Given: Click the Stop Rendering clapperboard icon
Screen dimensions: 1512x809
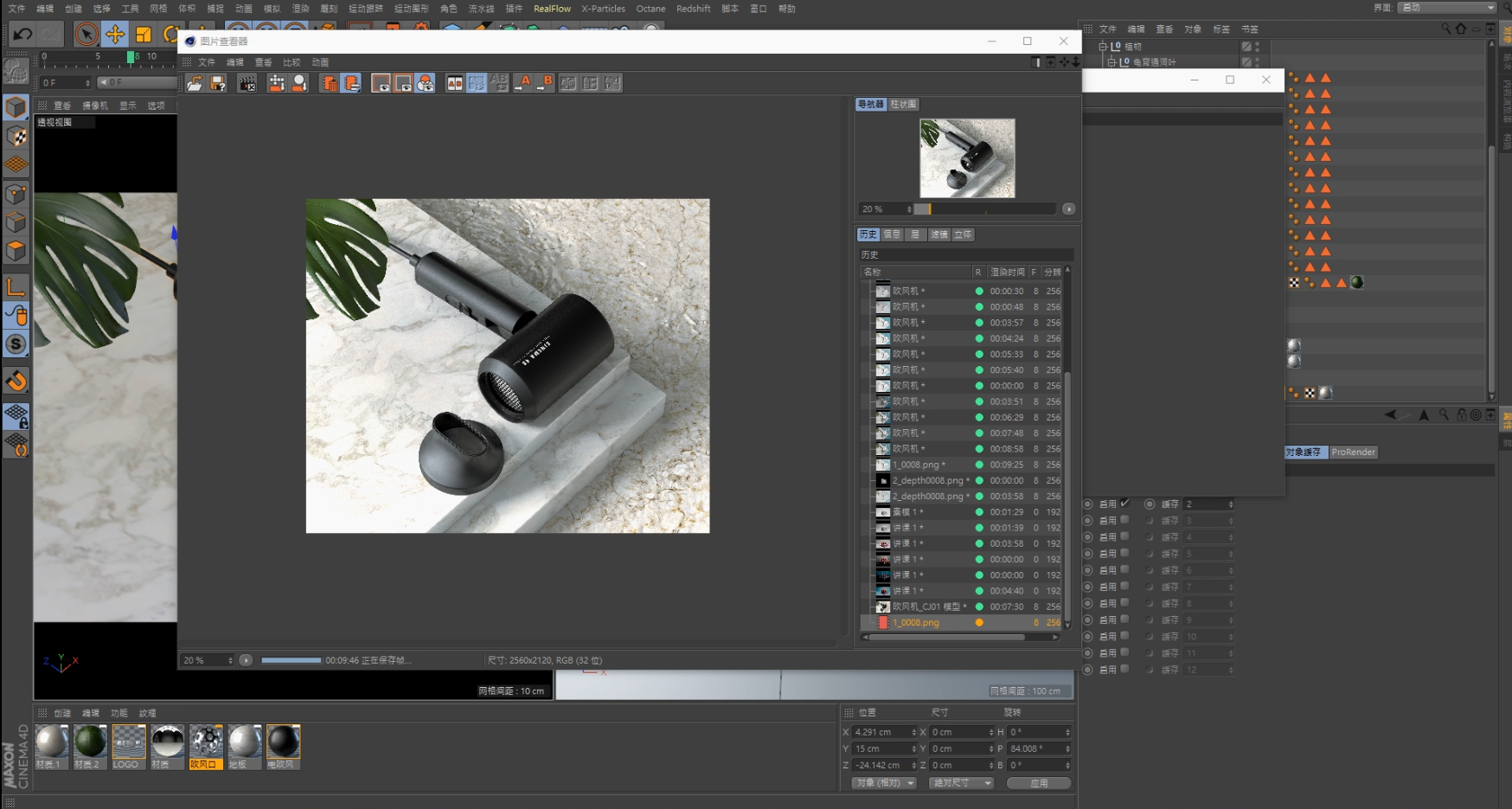Looking at the screenshot, I should [247, 83].
